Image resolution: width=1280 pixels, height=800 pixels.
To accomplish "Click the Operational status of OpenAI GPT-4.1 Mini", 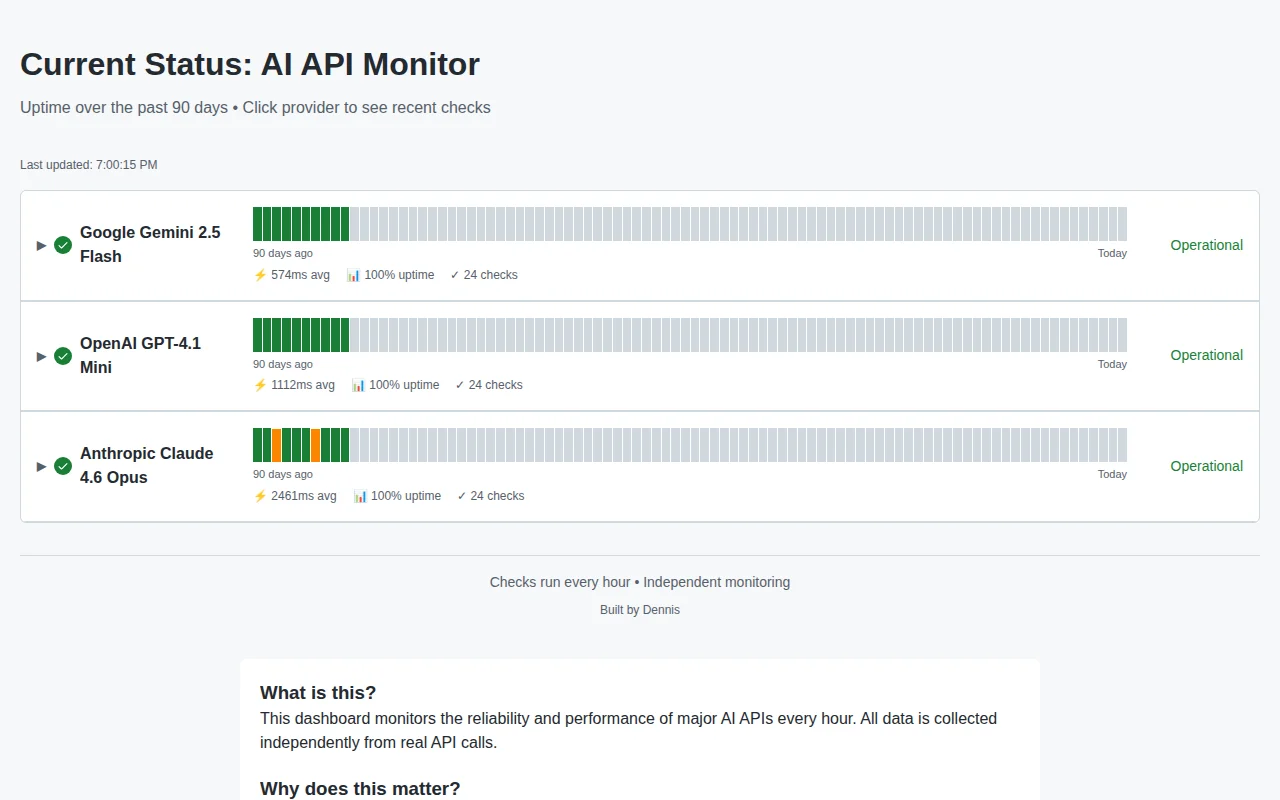I will (1207, 355).
